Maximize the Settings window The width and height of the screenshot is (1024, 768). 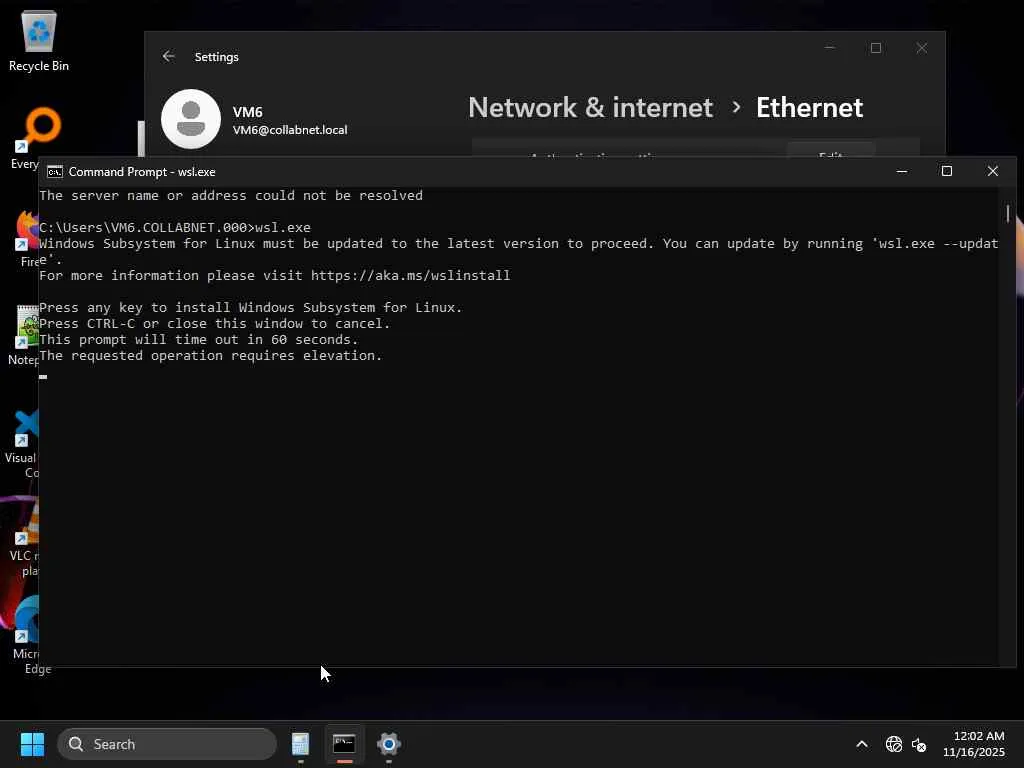pos(876,48)
